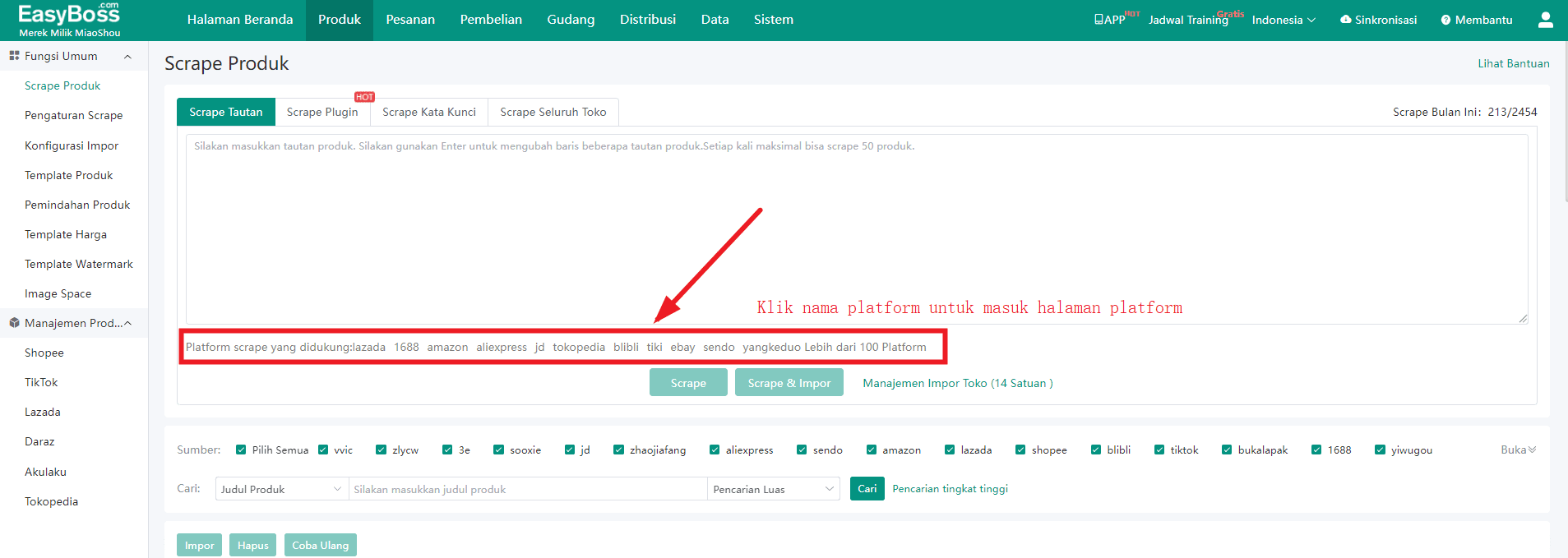This screenshot has height=558, width=1568.
Task: Switch to Scrape Plugin tab
Action: pos(322,112)
